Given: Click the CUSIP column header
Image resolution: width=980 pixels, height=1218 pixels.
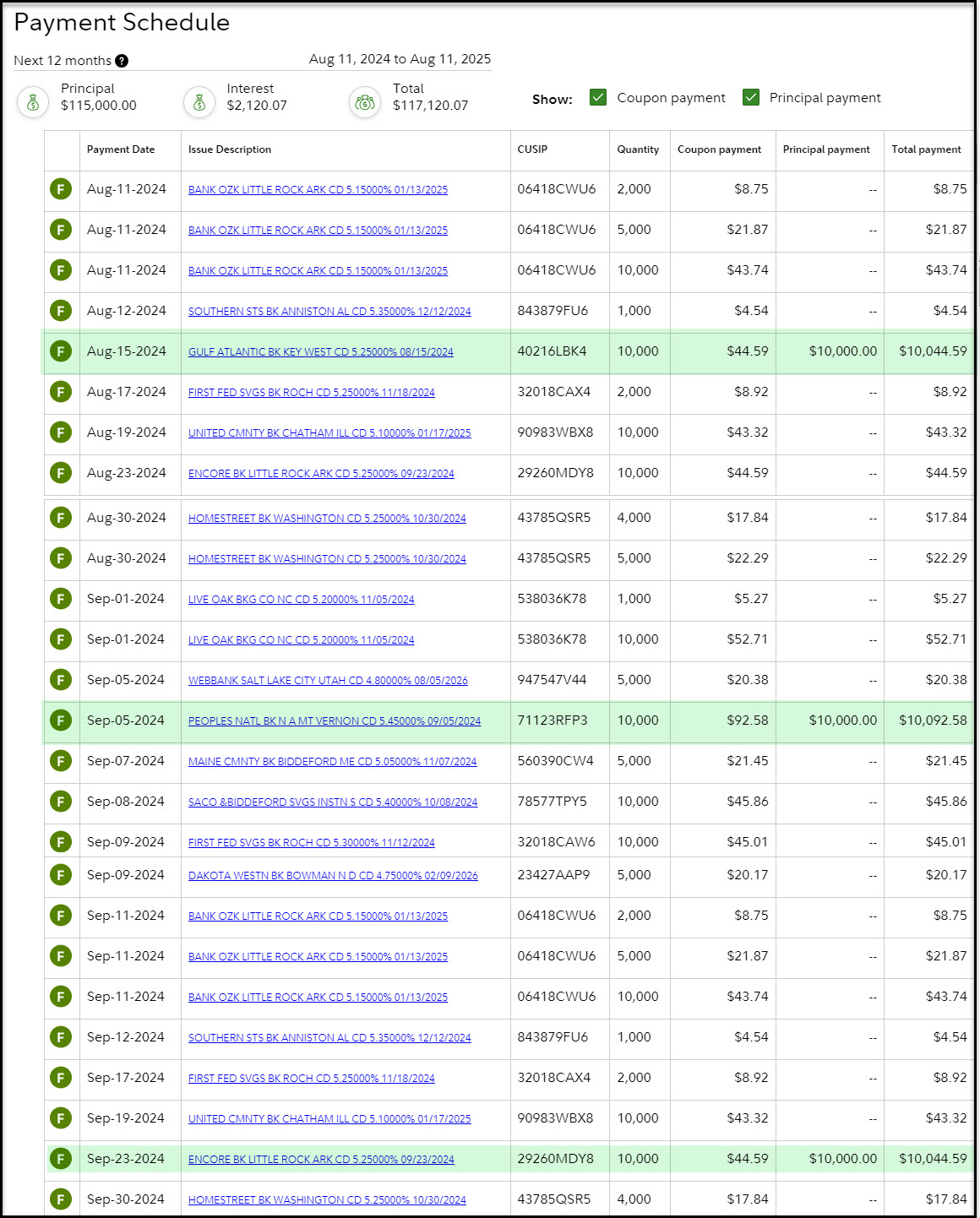Looking at the screenshot, I should (532, 150).
